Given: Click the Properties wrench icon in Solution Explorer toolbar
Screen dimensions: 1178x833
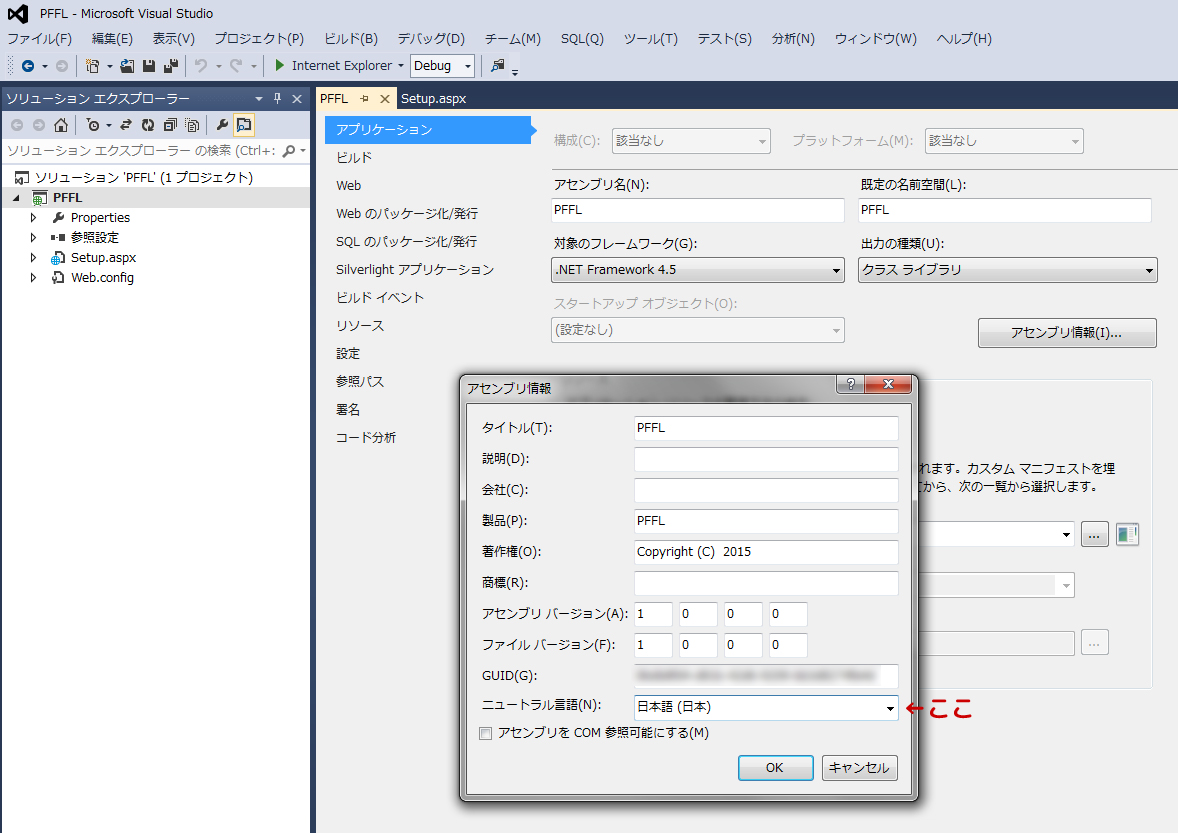Looking at the screenshot, I should point(222,125).
